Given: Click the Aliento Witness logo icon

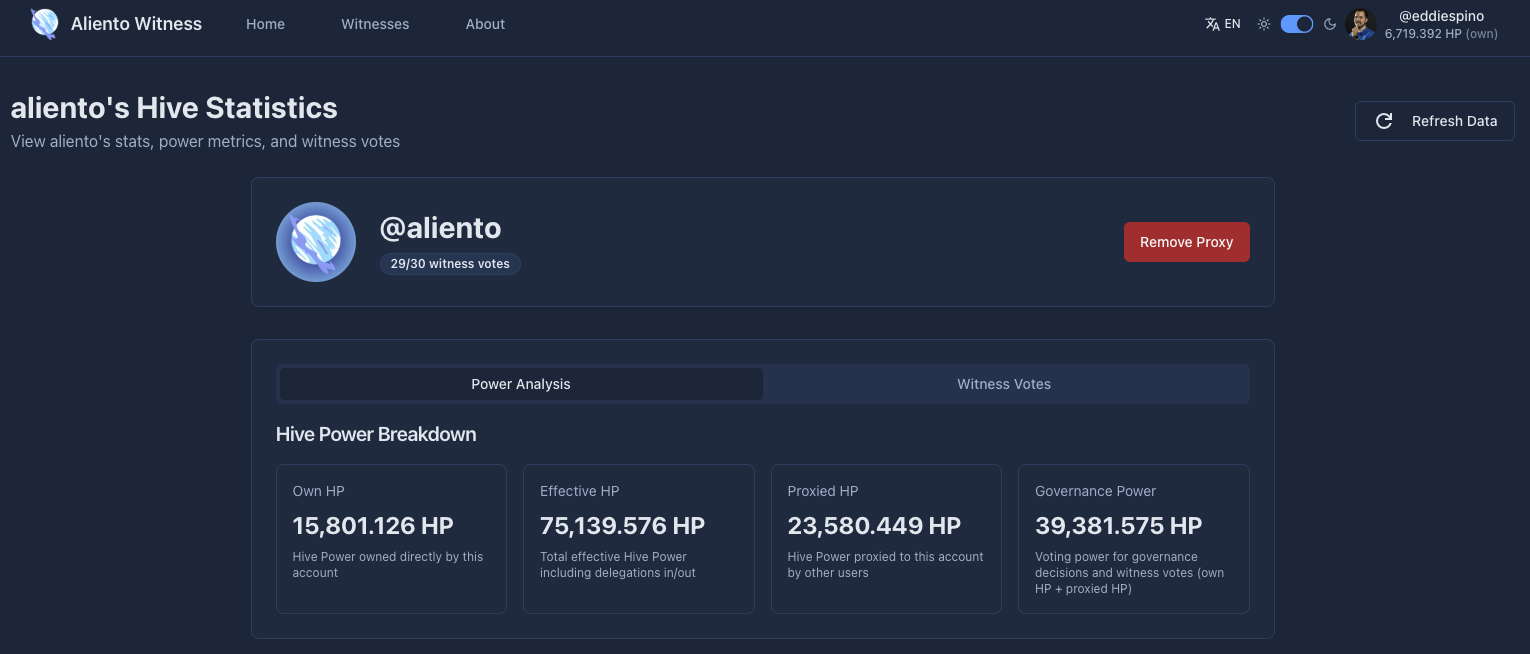Looking at the screenshot, I should click(45, 23).
